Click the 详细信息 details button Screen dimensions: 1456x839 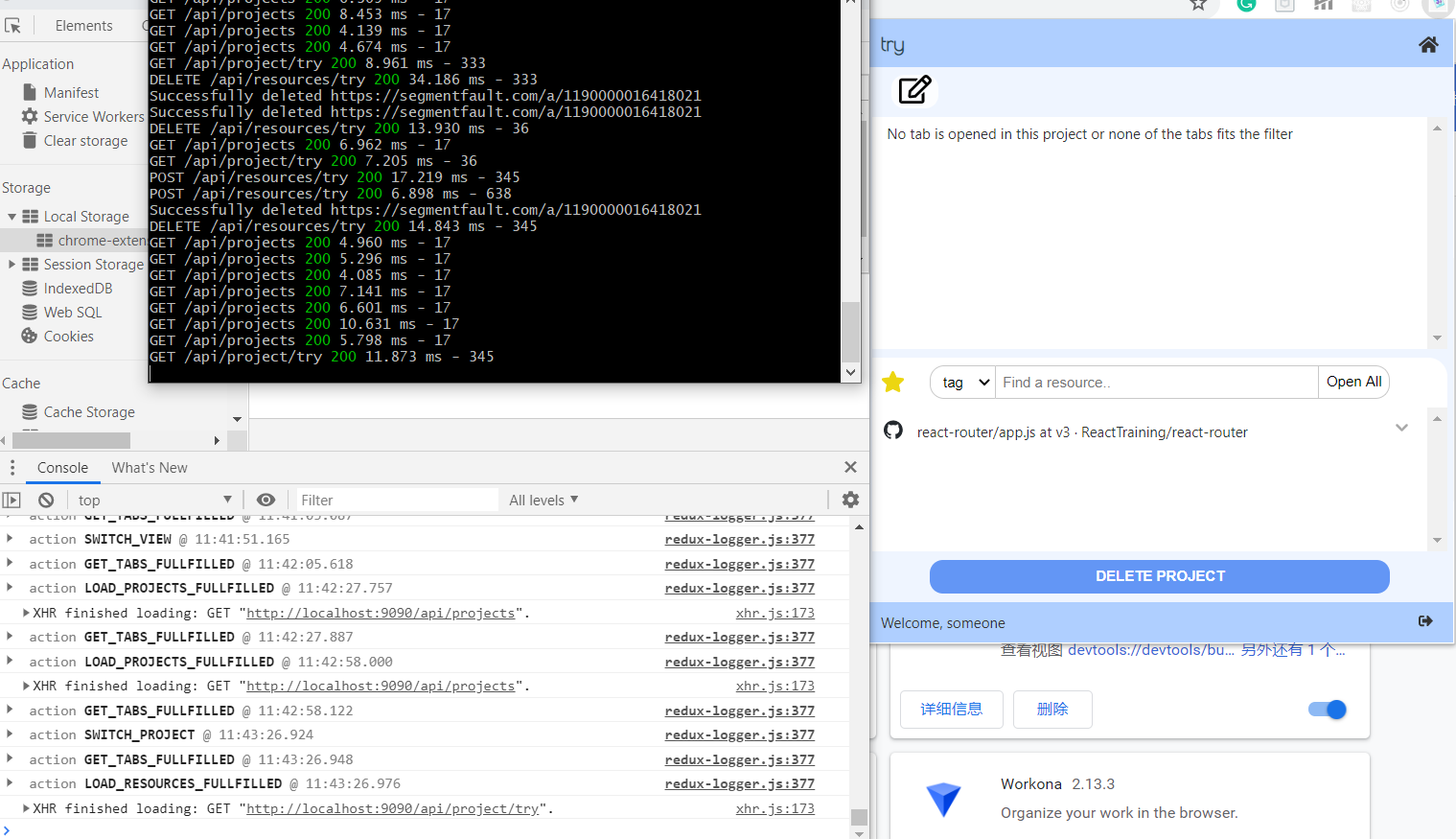[x=952, y=710]
